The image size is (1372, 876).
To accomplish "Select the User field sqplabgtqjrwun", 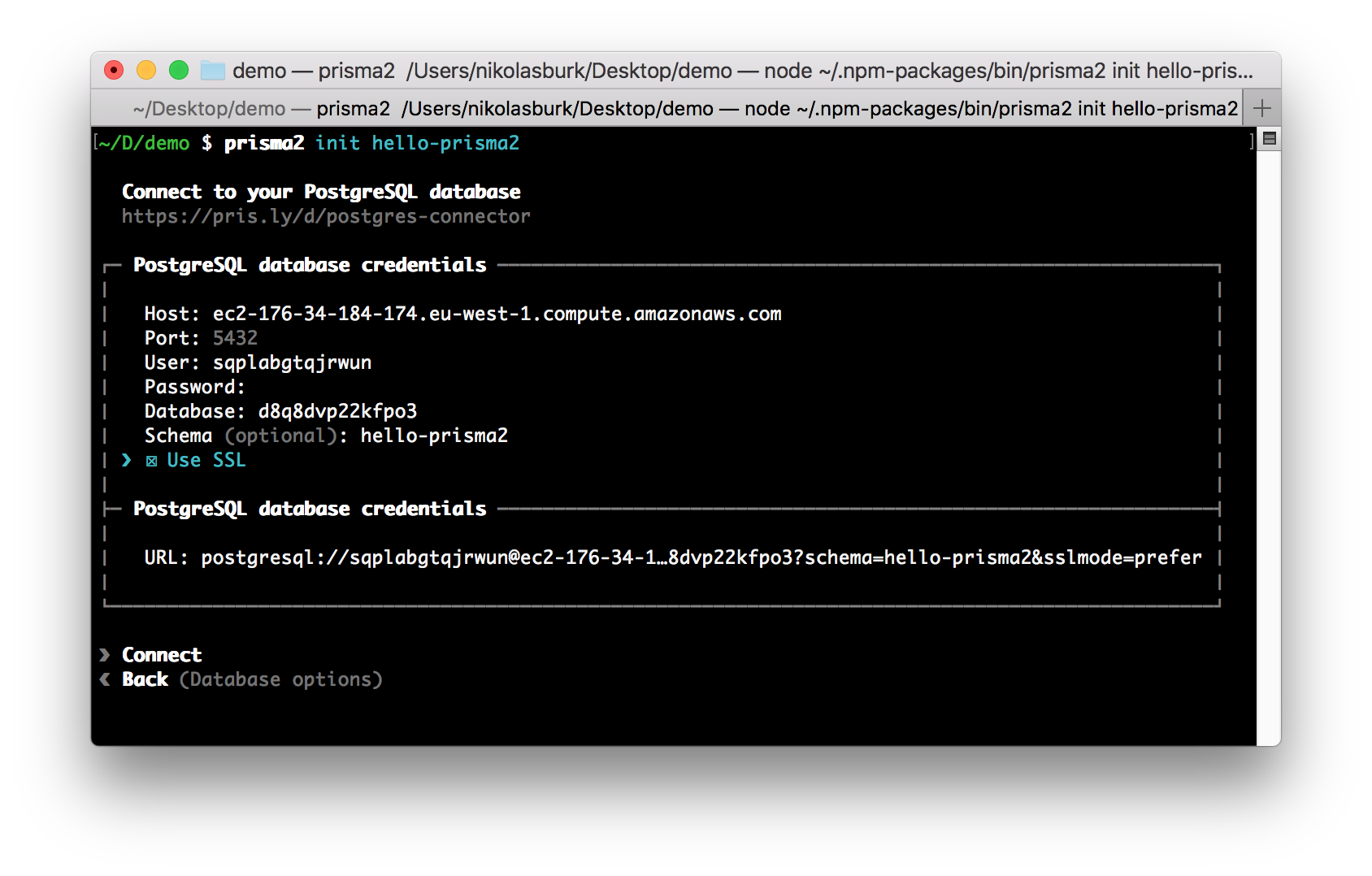I will point(292,362).
